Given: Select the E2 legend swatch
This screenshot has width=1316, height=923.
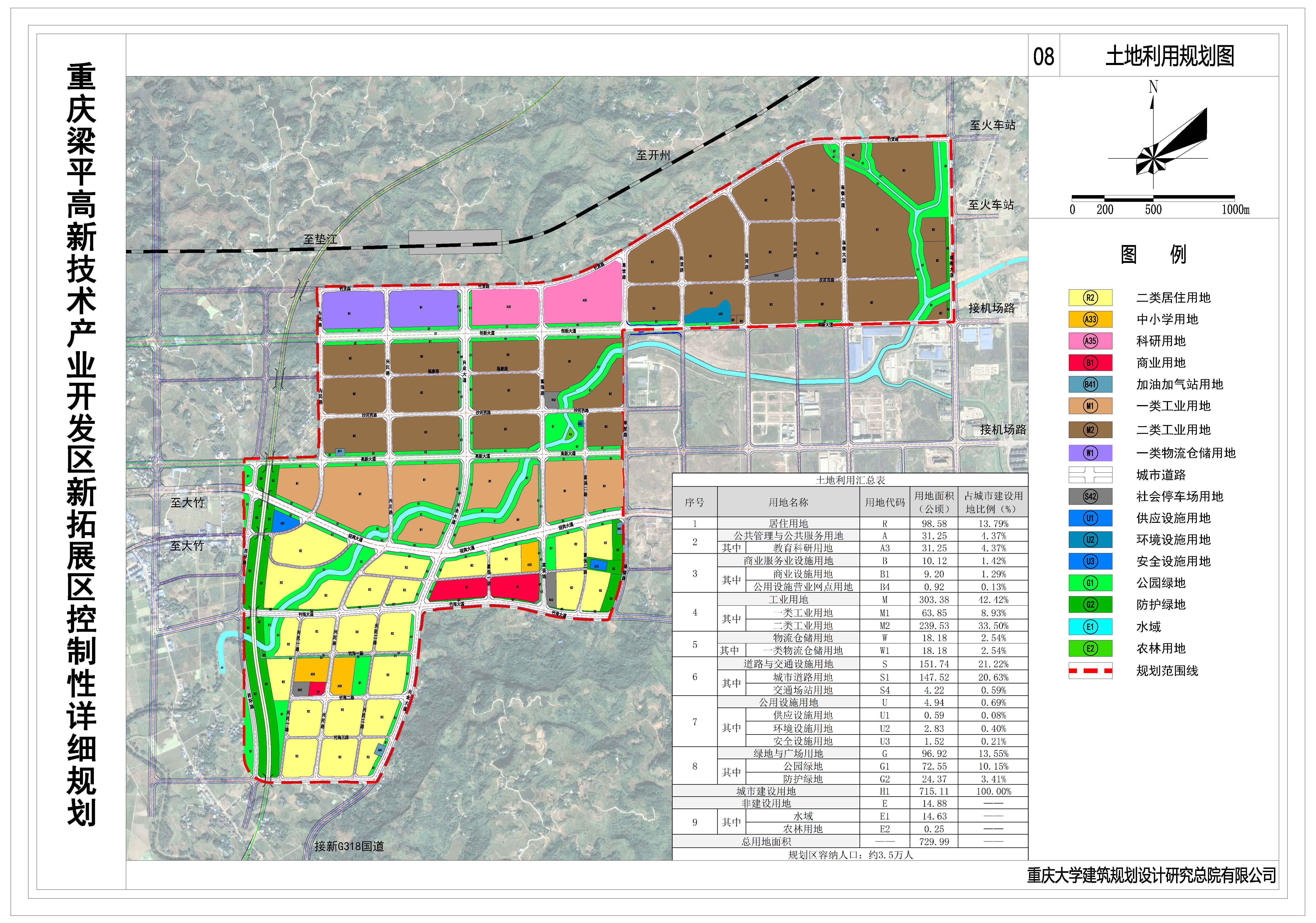Looking at the screenshot, I should pos(1090,648).
